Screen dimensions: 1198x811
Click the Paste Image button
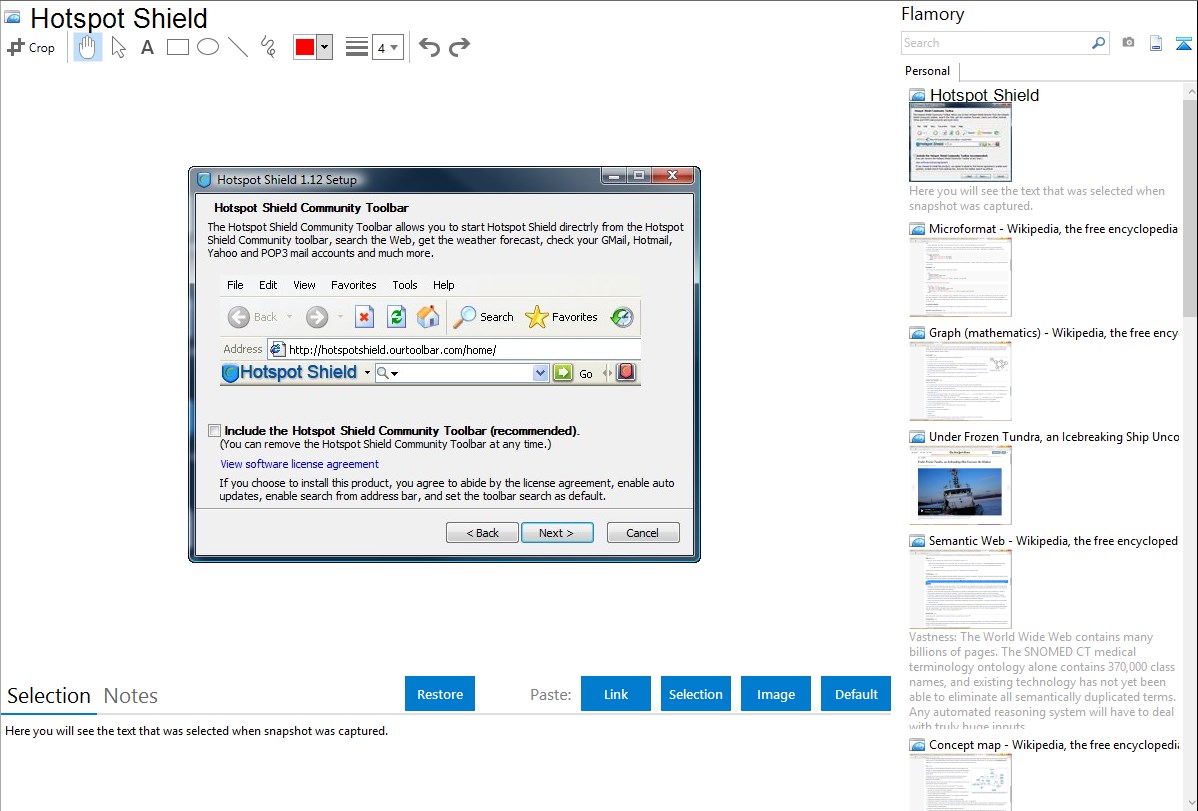tap(775, 694)
